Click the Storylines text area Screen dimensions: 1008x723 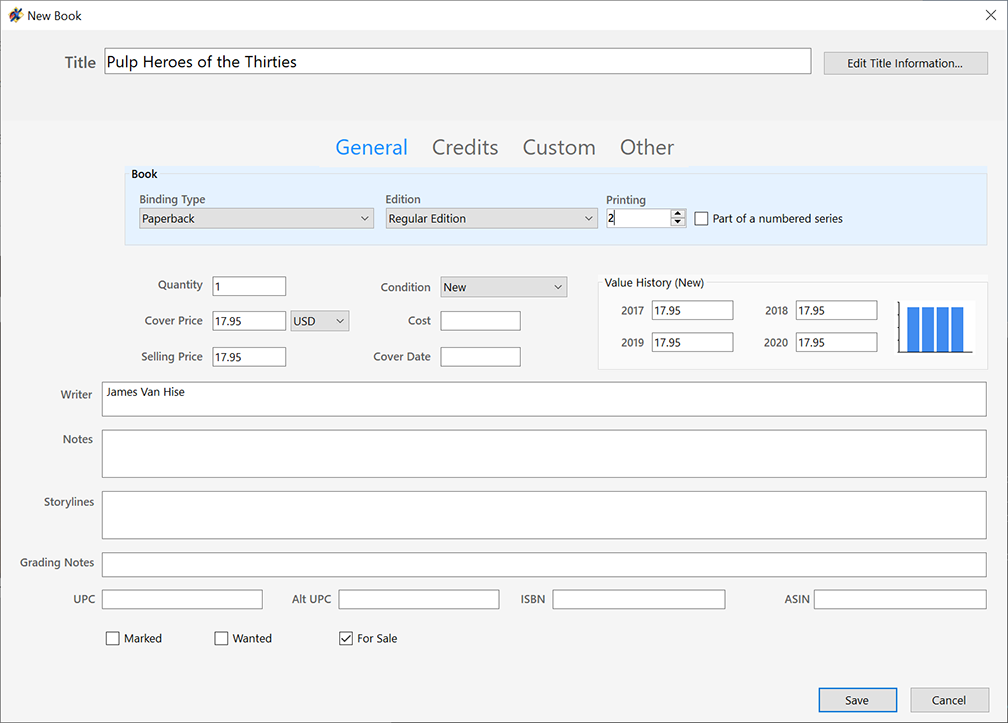pyautogui.click(x=544, y=515)
